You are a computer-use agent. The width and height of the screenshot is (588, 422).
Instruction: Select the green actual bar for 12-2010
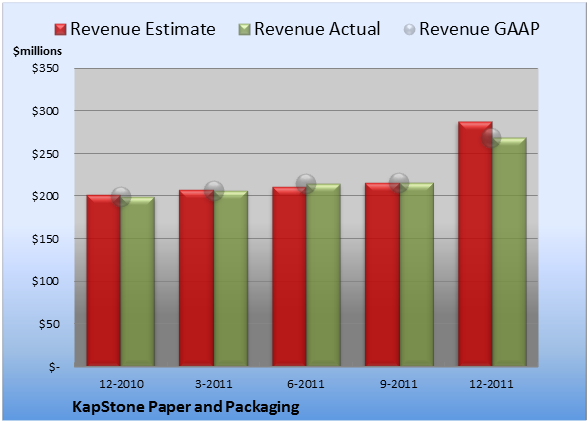pyautogui.click(x=138, y=282)
